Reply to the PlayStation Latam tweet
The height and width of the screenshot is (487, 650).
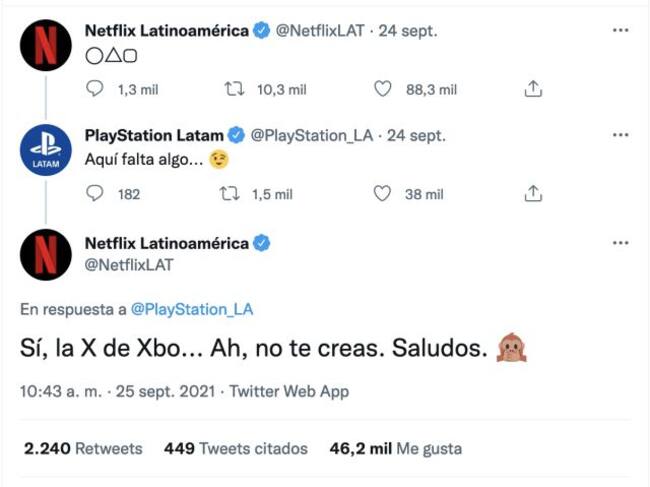point(95,194)
